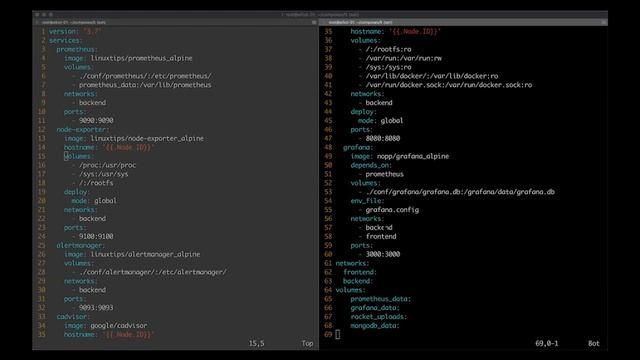Click "prometheus:" service key on line 3

(77, 49)
